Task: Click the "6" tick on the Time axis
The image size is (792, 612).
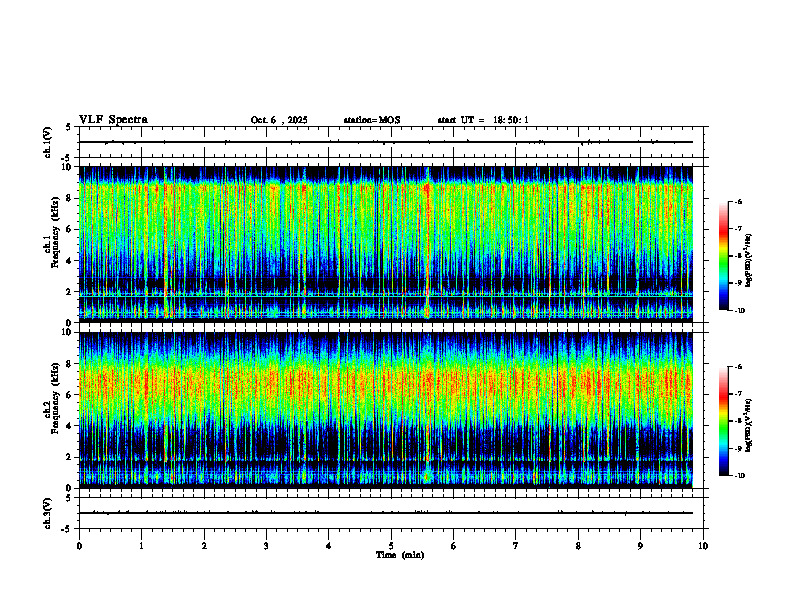Action: point(454,546)
